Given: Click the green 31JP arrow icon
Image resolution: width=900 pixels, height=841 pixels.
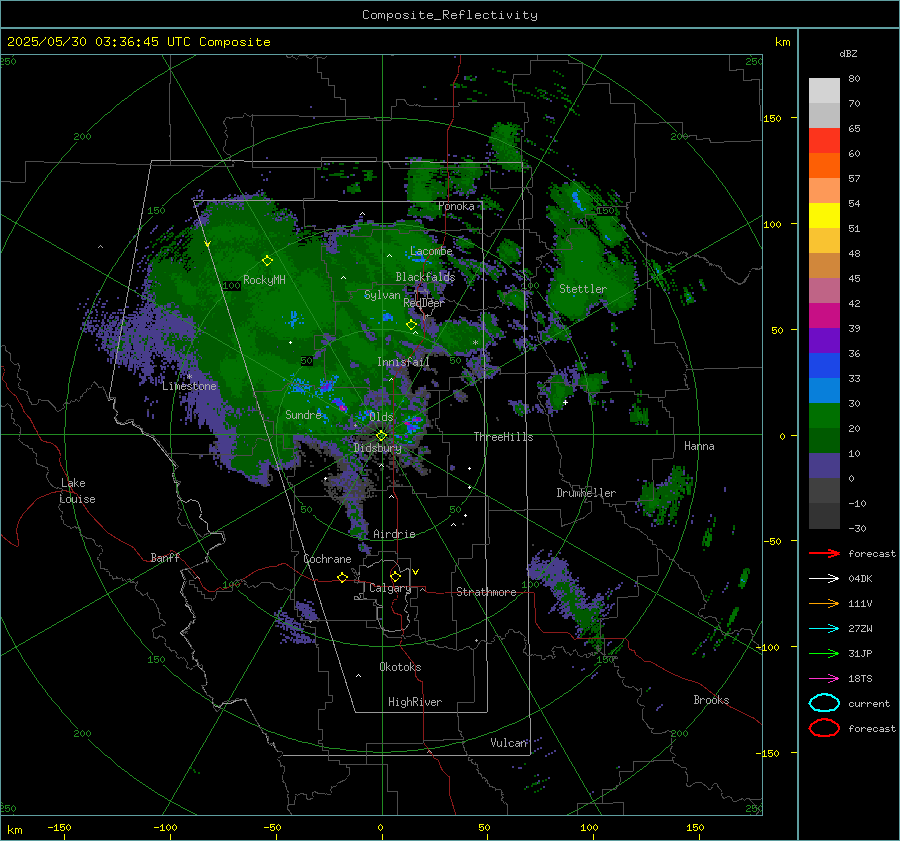Looking at the screenshot, I should tap(824, 653).
